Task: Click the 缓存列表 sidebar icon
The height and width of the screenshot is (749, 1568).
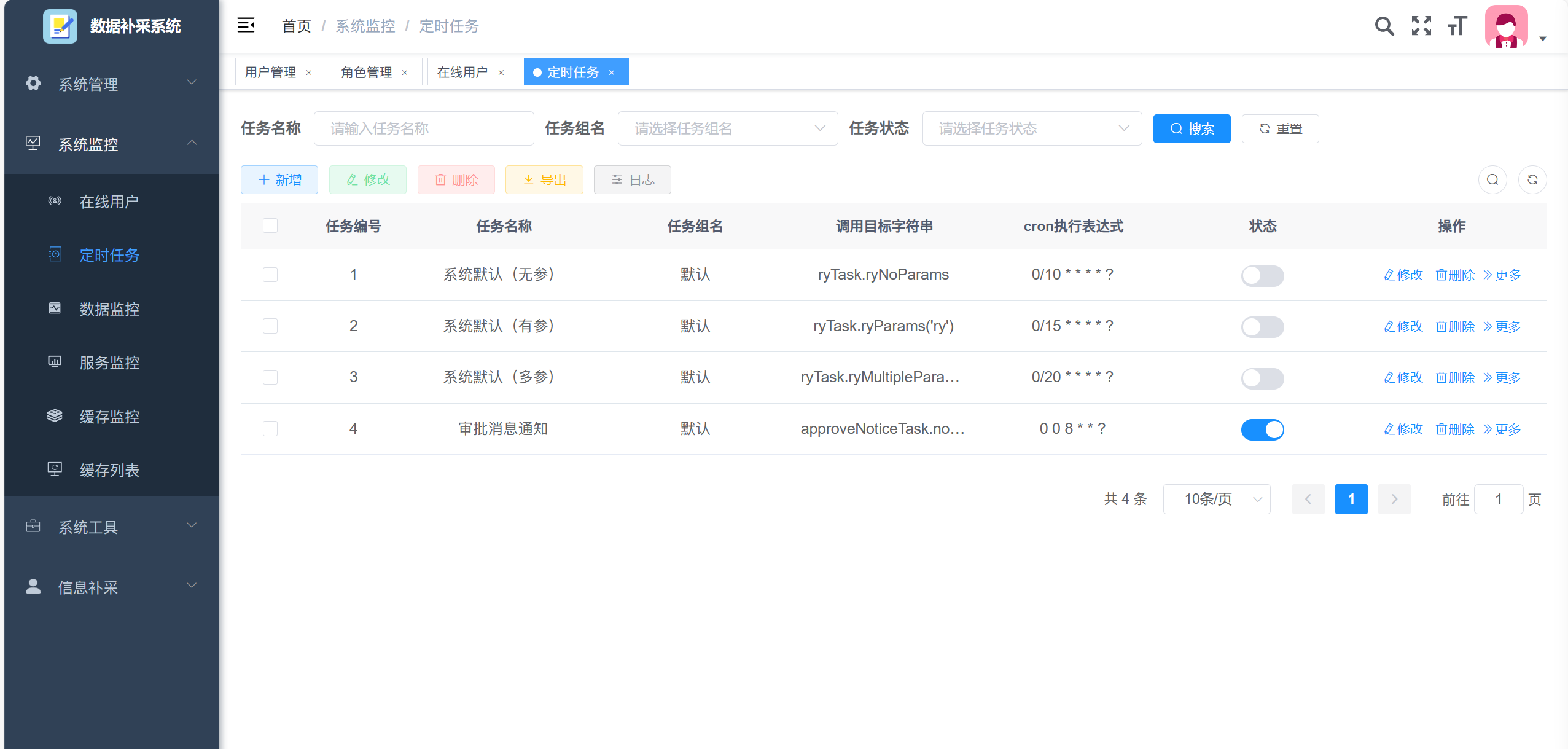Action: pos(55,469)
